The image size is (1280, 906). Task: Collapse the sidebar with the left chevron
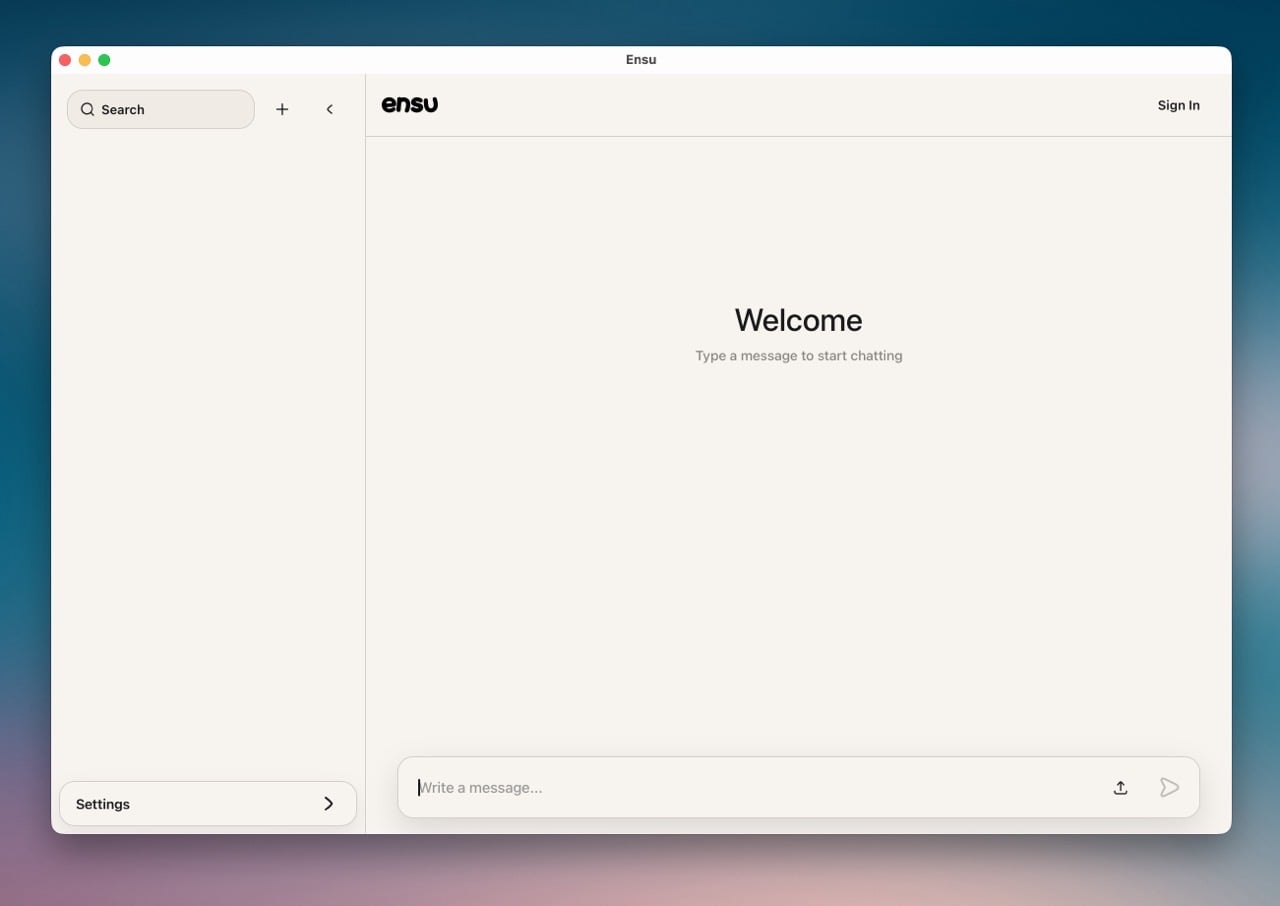(x=330, y=110)
